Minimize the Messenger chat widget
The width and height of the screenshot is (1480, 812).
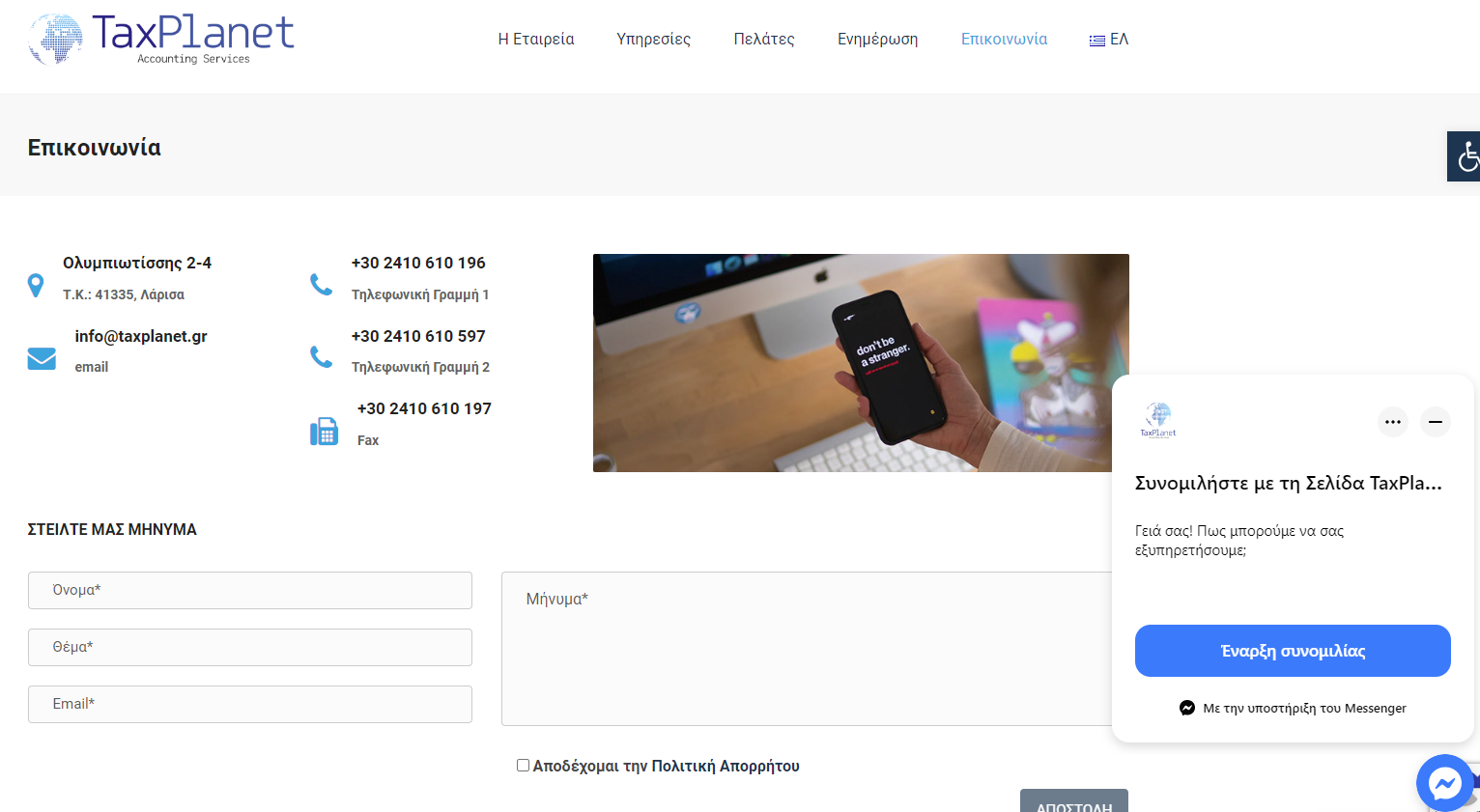(x=1436, y=422)
